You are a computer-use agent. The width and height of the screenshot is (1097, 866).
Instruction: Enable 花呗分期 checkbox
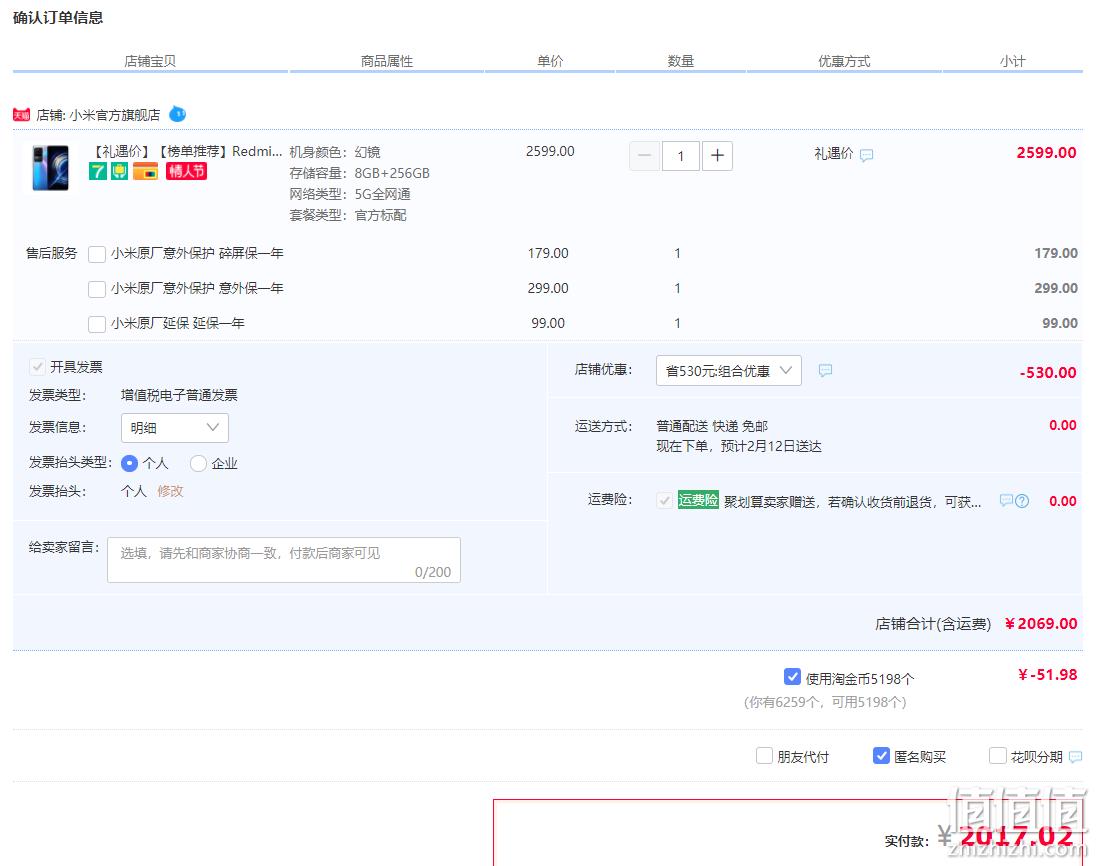point(998,755)
